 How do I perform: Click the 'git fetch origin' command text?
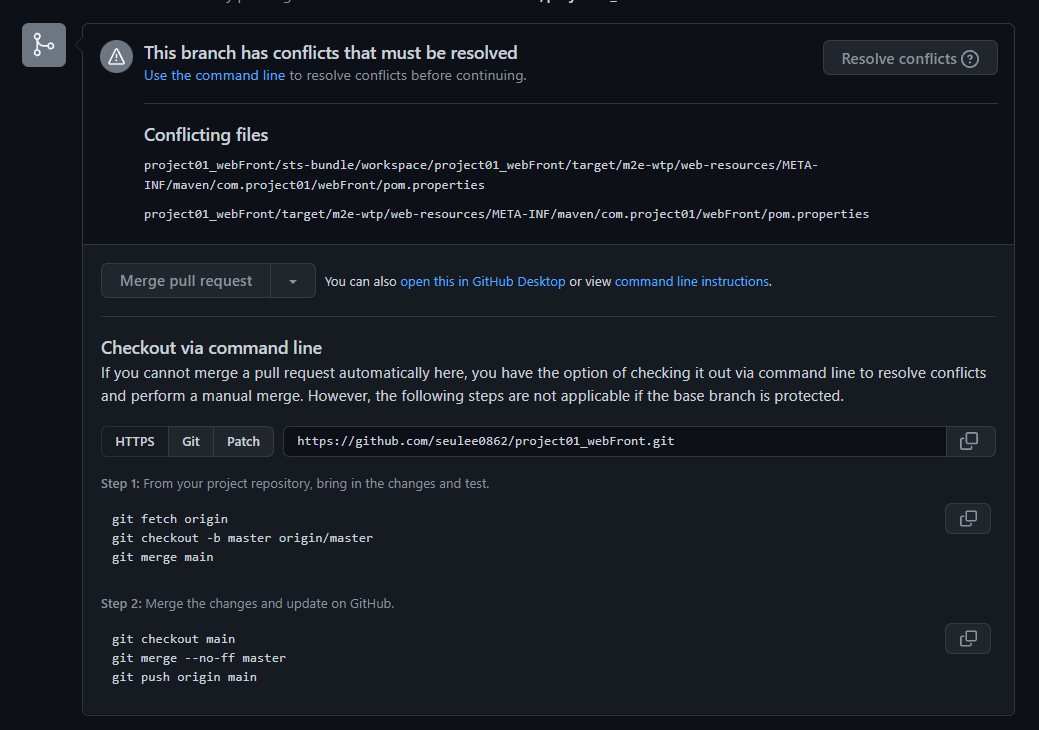point(170,519)
